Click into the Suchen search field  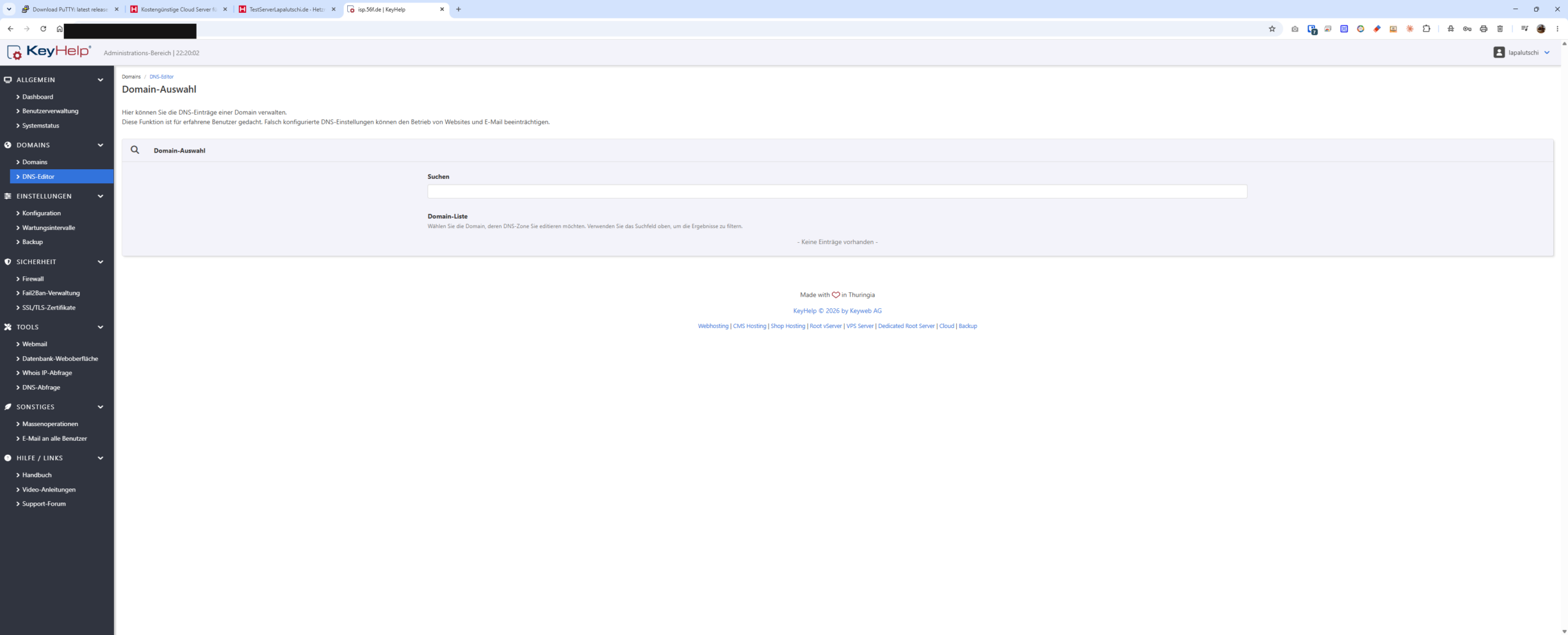[837, 192]
